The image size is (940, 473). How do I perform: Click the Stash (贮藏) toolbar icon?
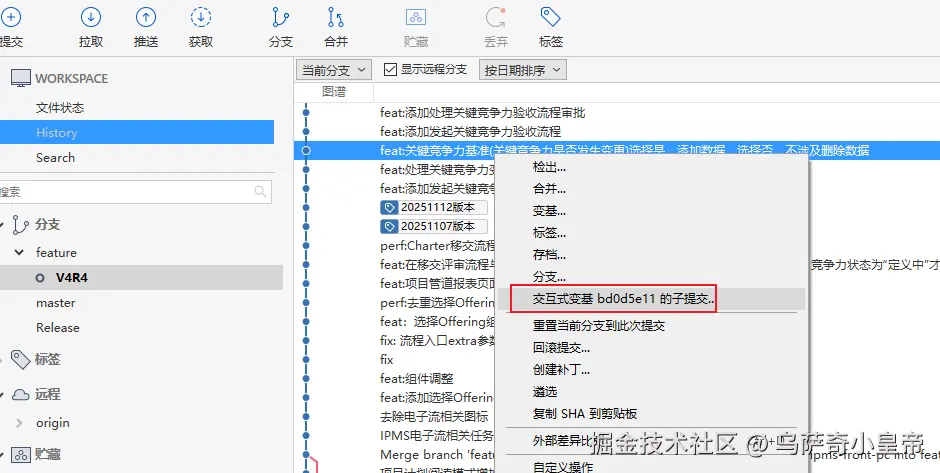416,17
